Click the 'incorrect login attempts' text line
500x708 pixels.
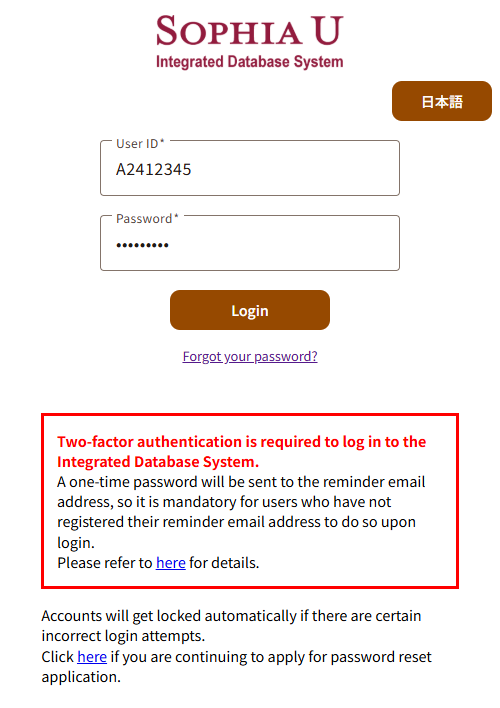tap(123, 636)
